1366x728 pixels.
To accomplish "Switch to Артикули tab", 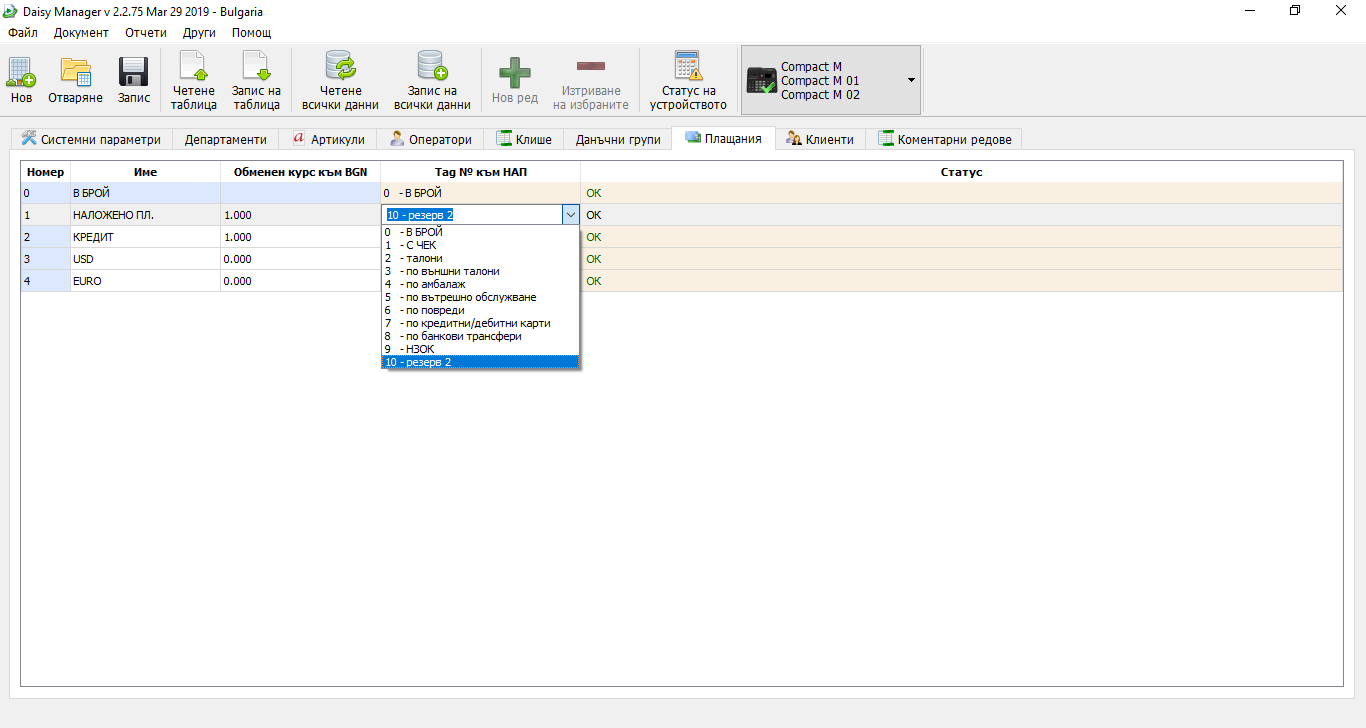I will (329, 139).
